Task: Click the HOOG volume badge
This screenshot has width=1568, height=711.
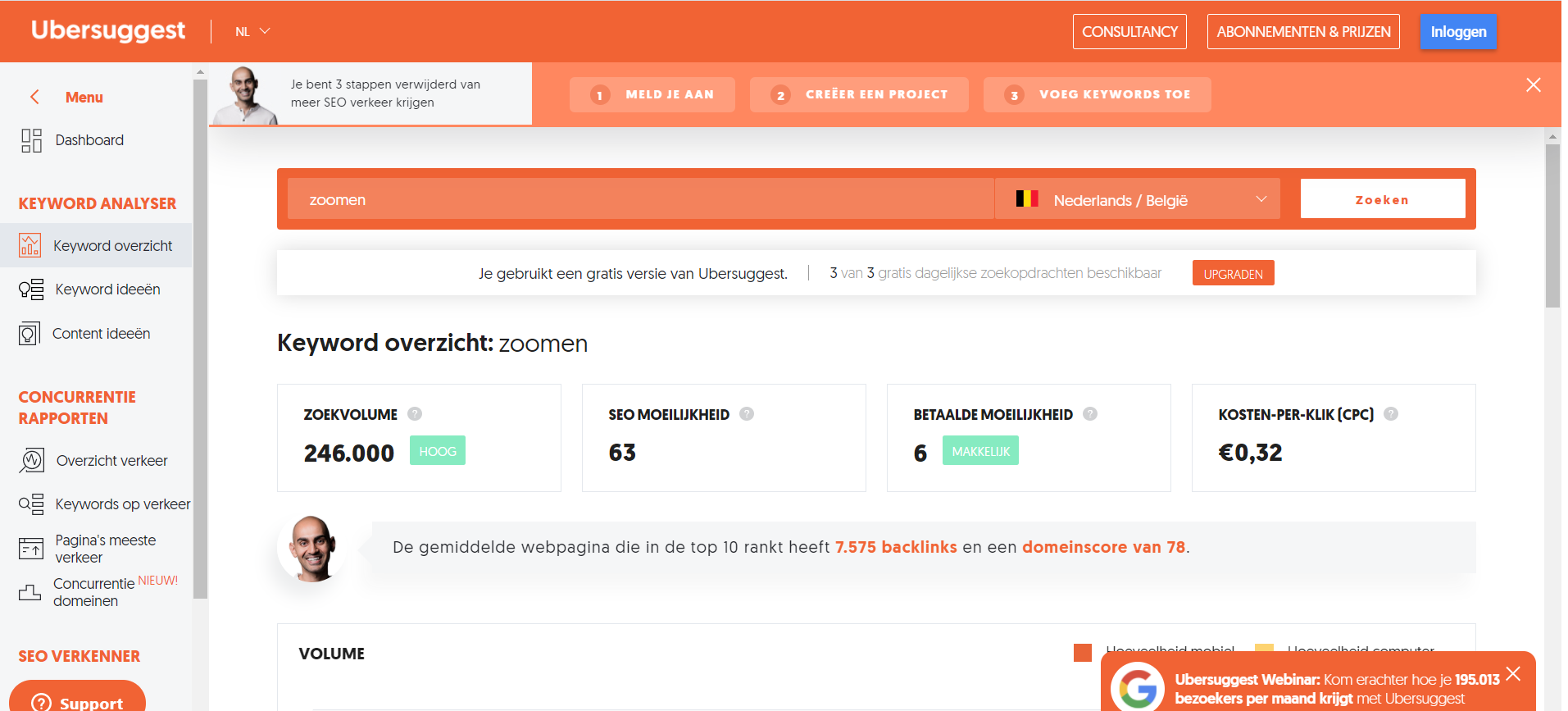Action: click(438, 450)
